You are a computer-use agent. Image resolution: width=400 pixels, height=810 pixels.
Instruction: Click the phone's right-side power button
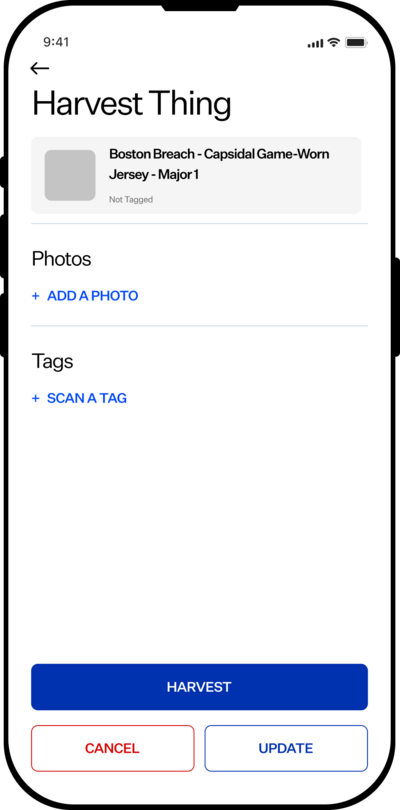[396, 307]
